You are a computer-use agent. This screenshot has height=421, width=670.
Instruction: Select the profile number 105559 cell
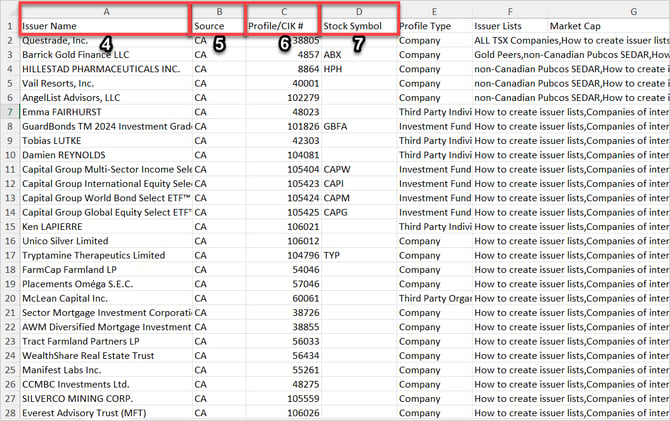click(283, 398)
